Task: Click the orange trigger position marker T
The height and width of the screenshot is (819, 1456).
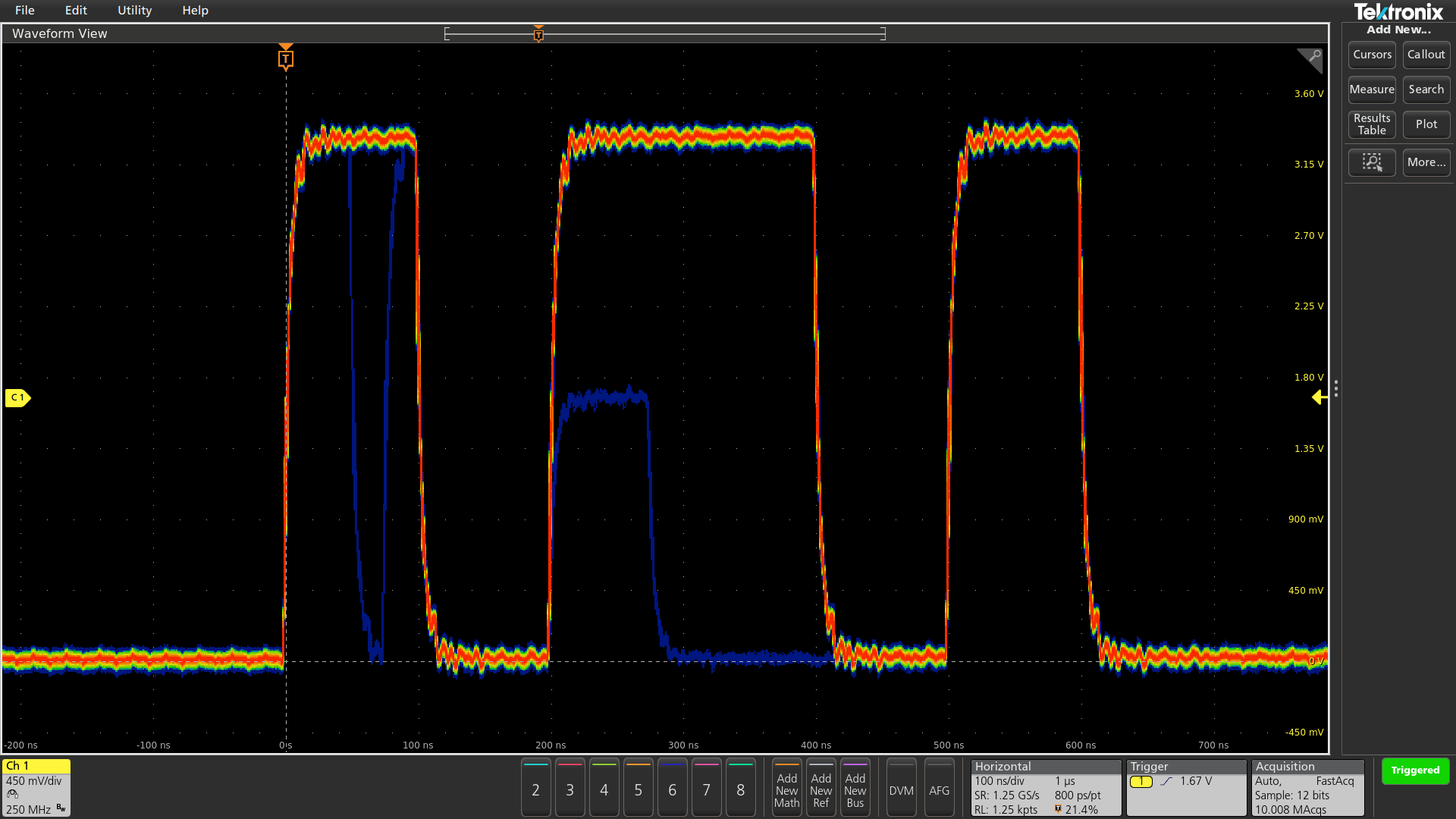Action: pos(286,58)
